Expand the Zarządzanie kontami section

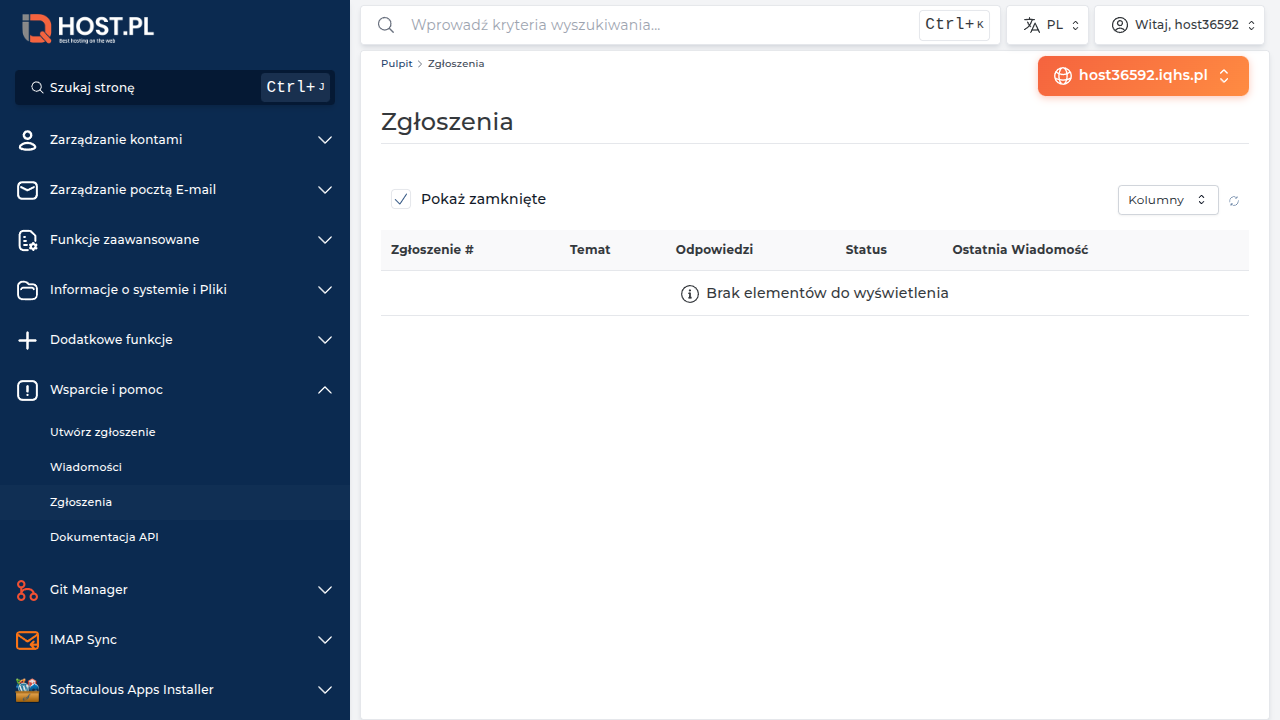[325, 140]
